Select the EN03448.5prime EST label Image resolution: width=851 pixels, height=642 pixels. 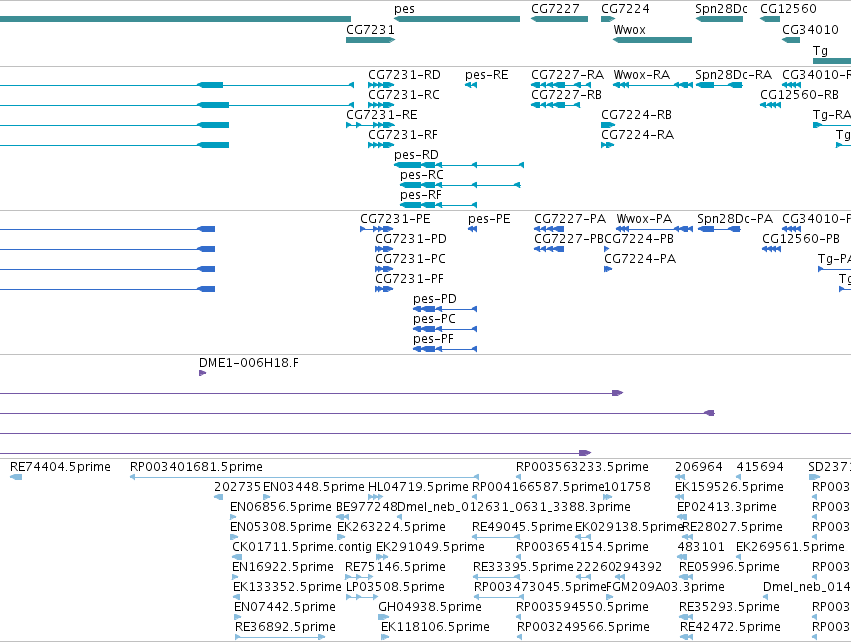point(314,487)
